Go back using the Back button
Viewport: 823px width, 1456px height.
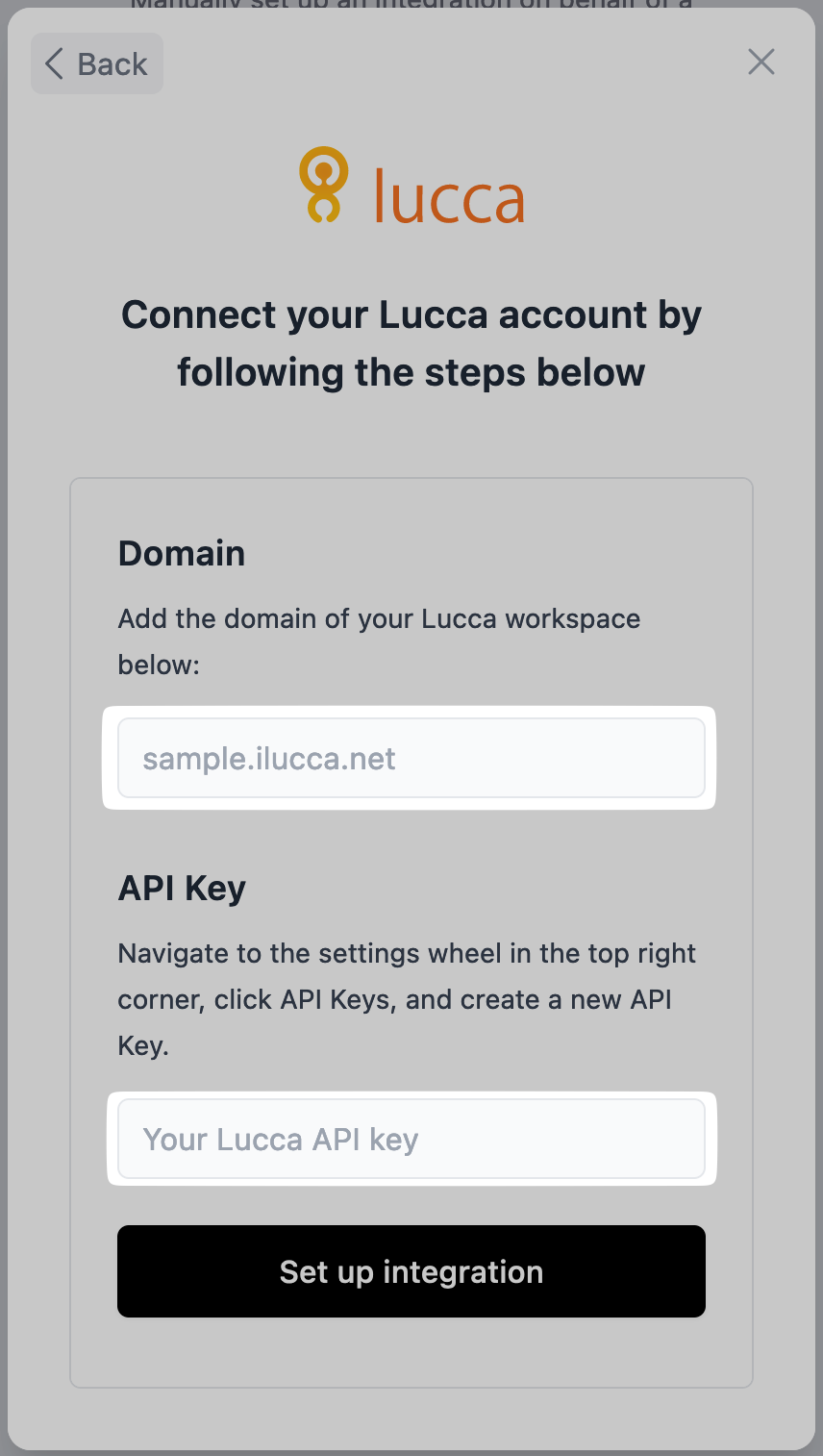click(97, 63)
